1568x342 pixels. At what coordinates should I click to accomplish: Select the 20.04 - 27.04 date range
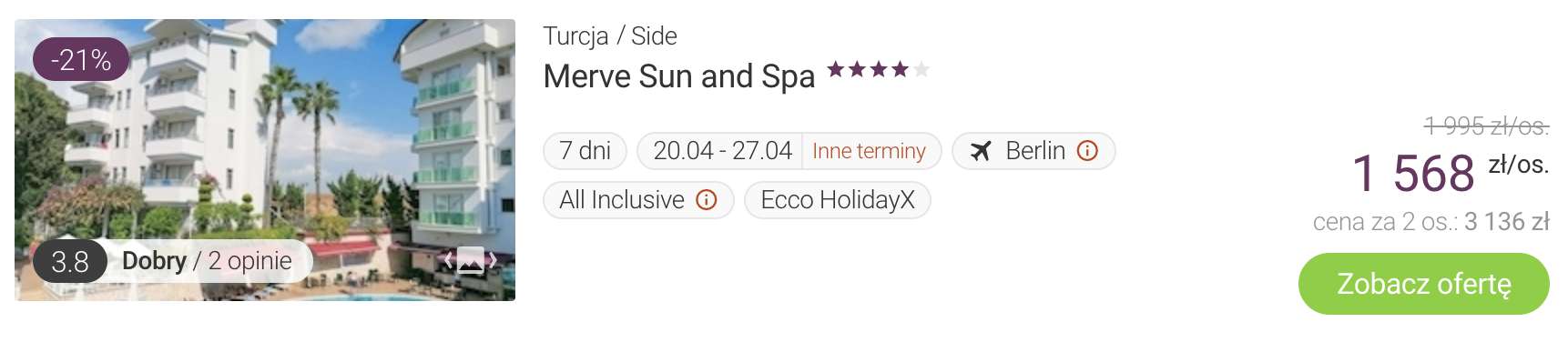click(x=722, y=151)
